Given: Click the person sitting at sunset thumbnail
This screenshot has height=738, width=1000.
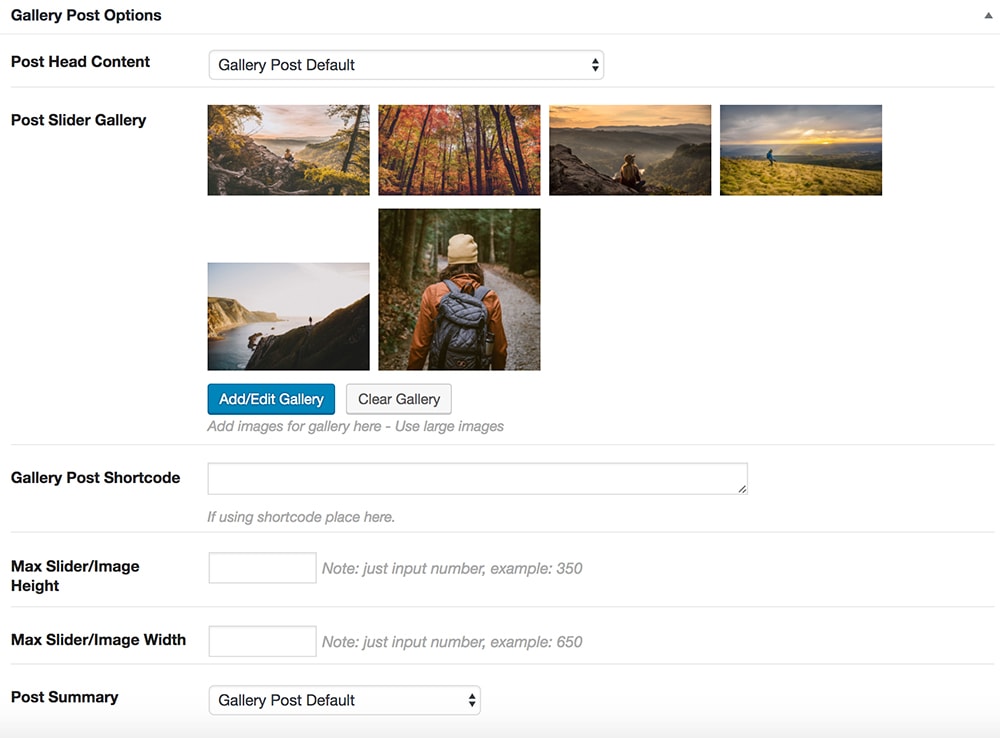Looking at the screenshot, I should [x=630, y=150].
